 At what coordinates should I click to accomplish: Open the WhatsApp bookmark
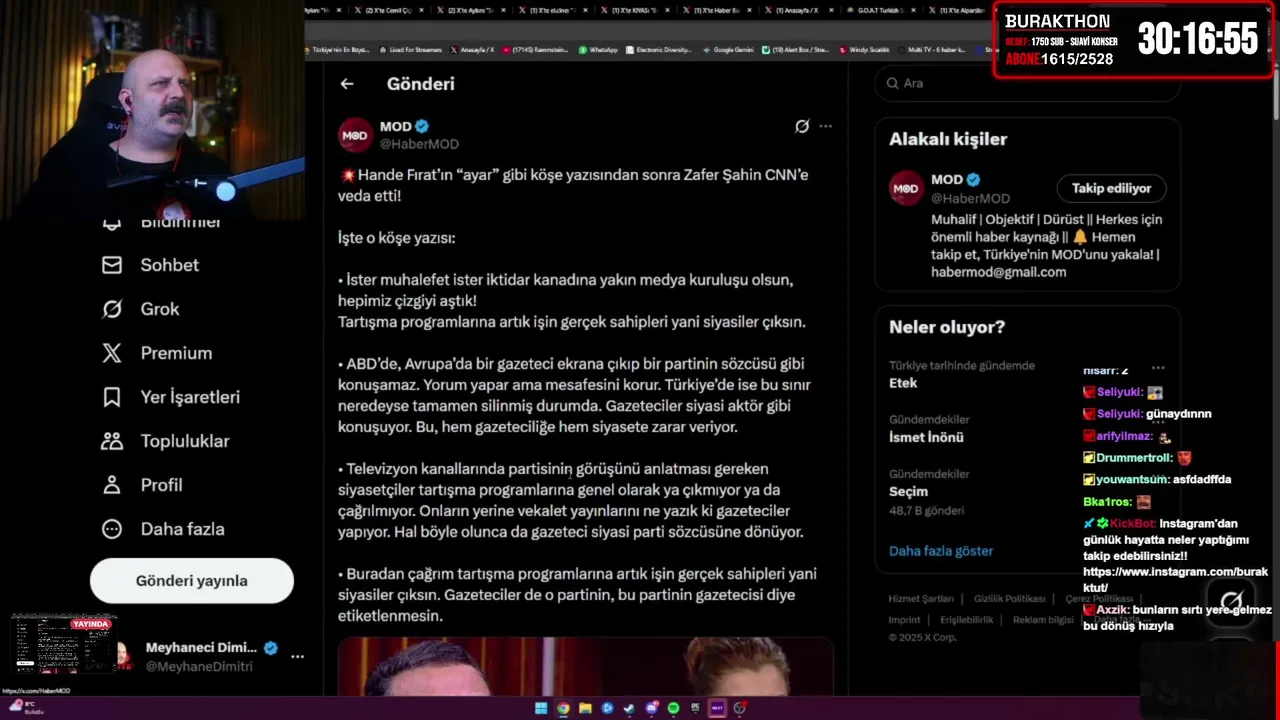pyautogui.click(x=598, y=50)
